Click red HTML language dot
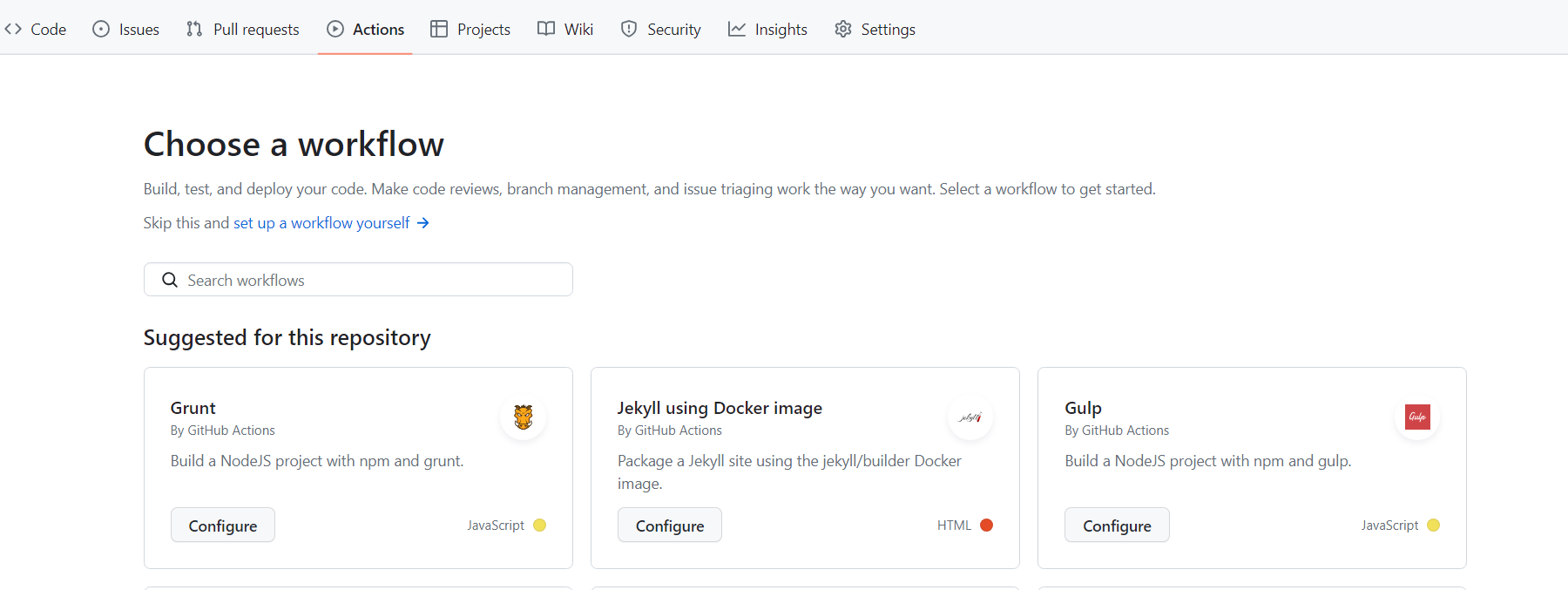 tap(987, 525)
